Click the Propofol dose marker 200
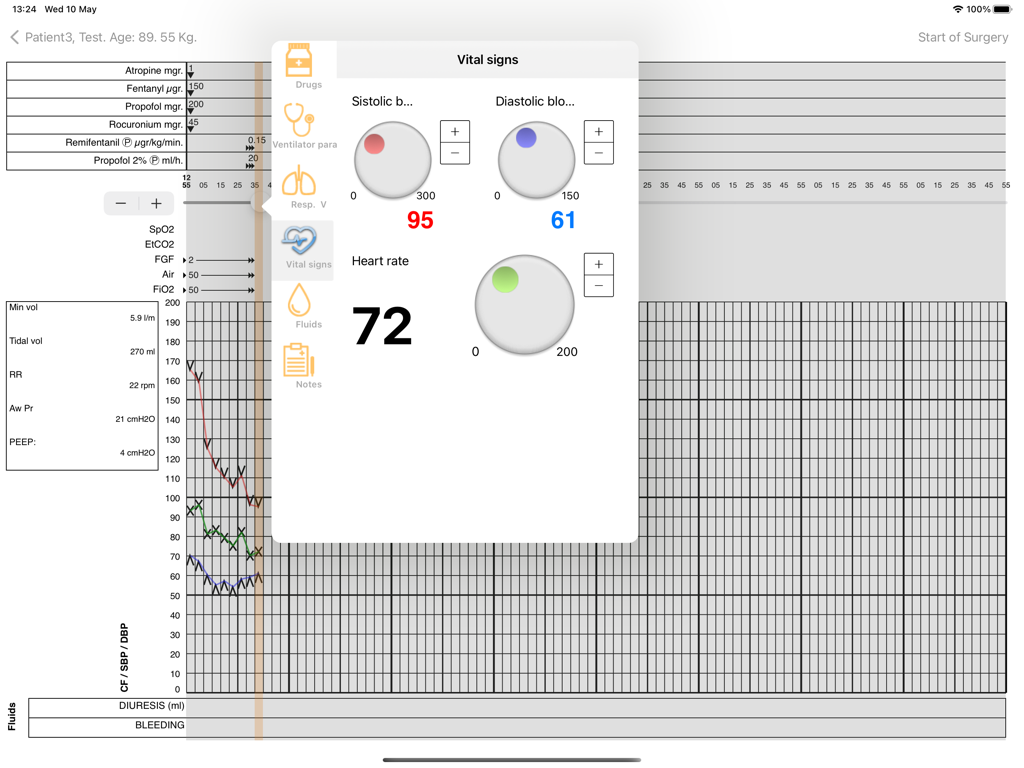 [x=195, y=106]
